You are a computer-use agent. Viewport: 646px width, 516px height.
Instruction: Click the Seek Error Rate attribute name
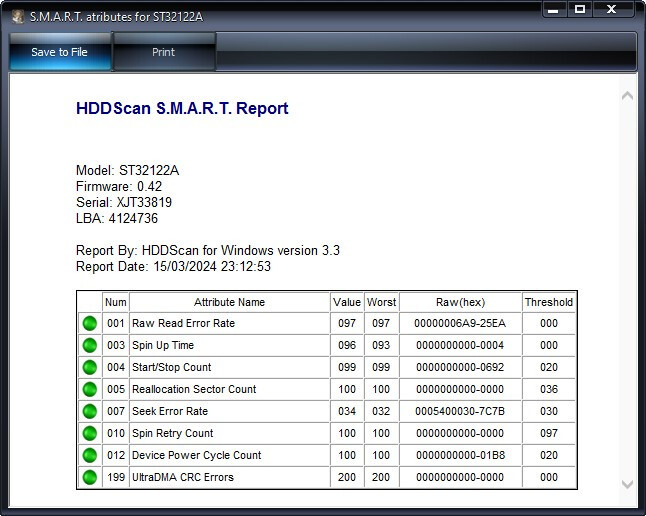click(x=170, y=411)
